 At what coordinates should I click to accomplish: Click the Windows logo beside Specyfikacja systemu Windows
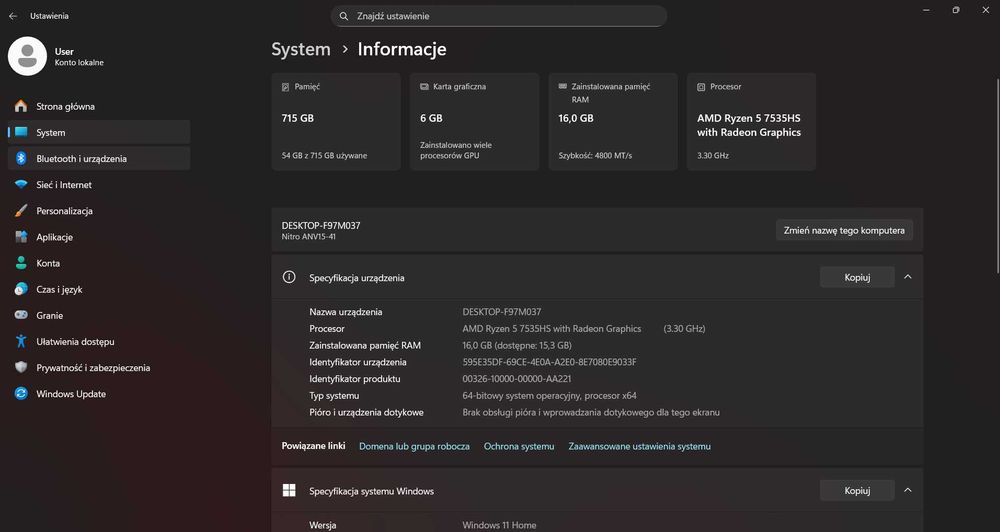tap(289, 490)
